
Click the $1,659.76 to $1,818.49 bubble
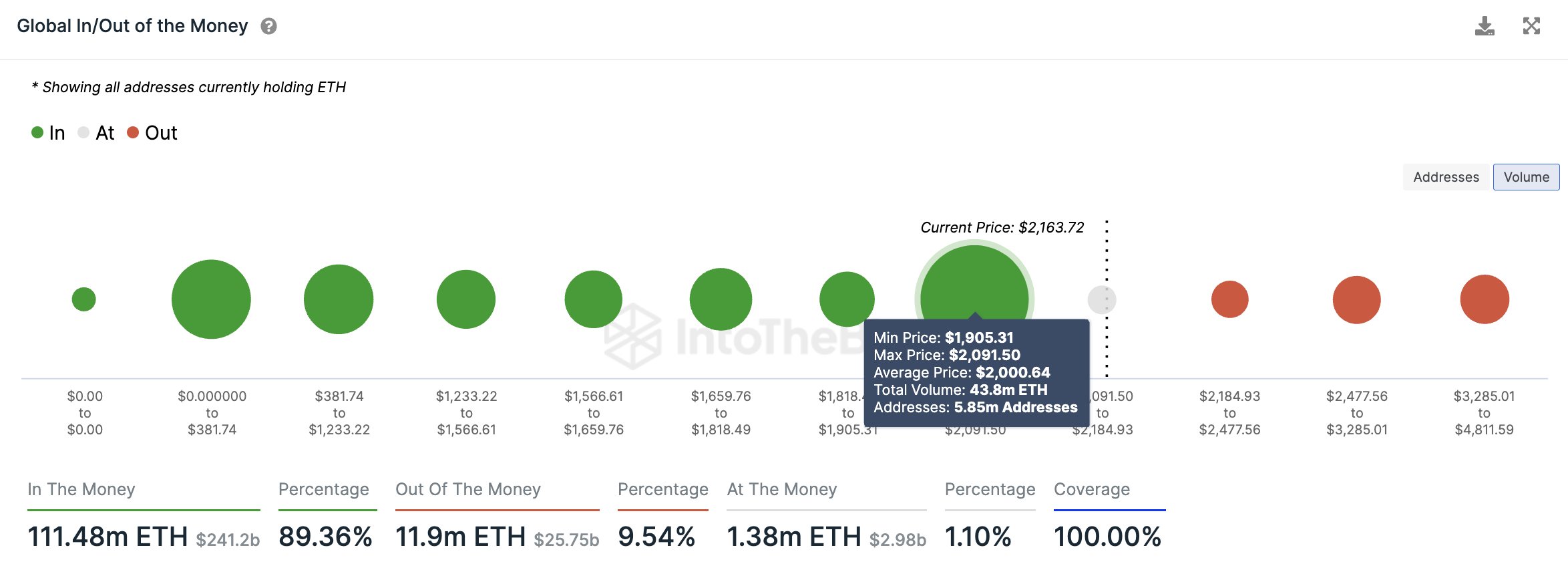pos(721,299)
